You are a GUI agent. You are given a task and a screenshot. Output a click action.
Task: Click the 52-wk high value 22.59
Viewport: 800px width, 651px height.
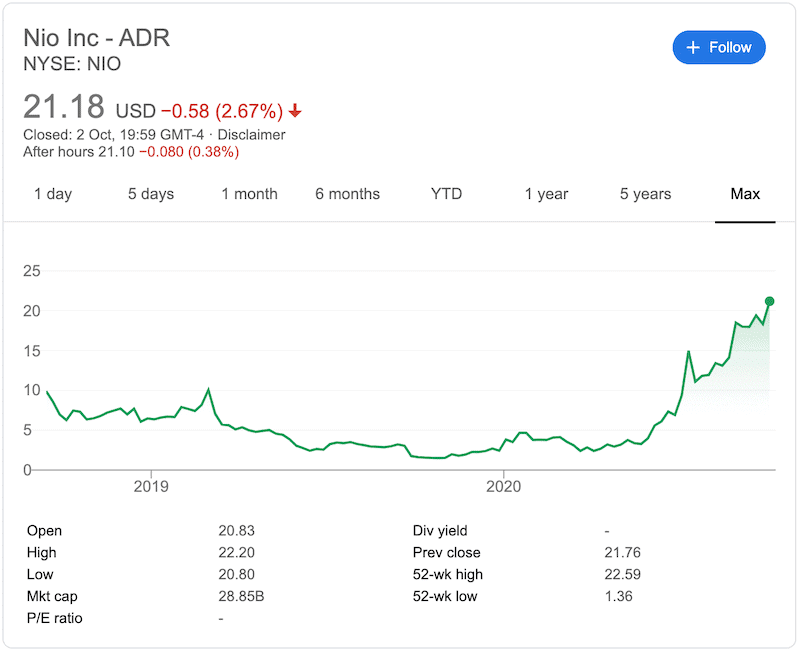coord(622,574)
